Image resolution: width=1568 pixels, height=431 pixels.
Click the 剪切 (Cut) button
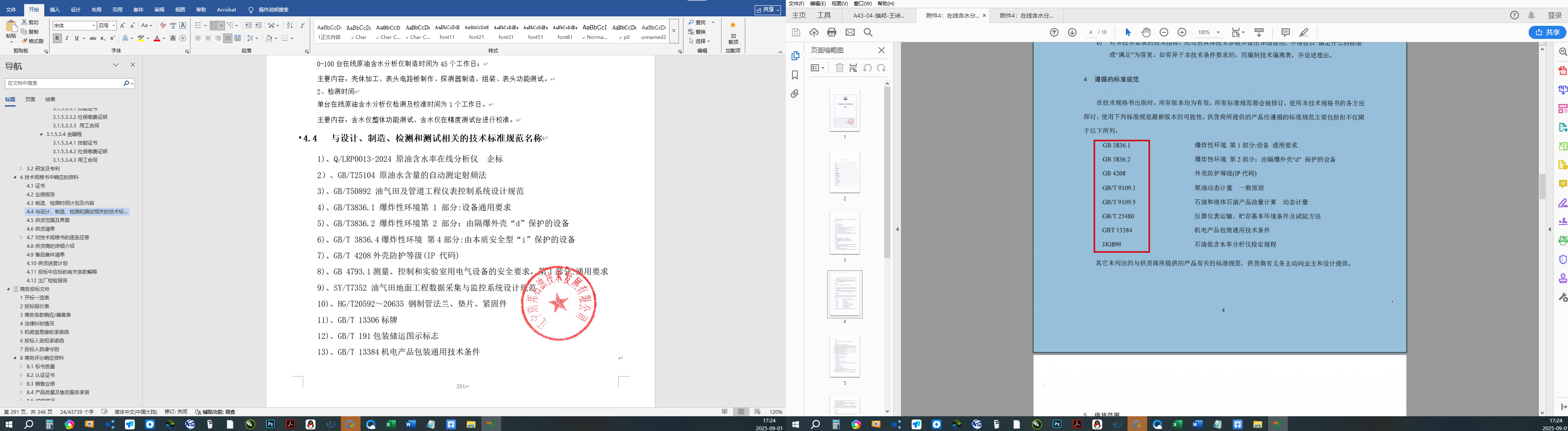point(30,22)
